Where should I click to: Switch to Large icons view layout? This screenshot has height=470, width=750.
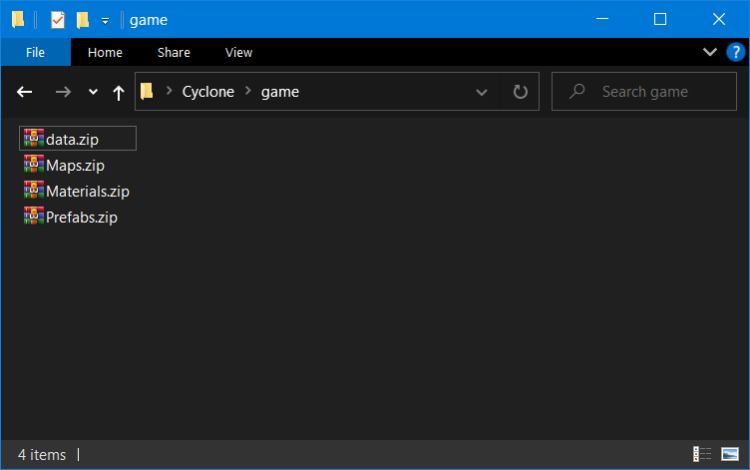click(x=729, y=455)
